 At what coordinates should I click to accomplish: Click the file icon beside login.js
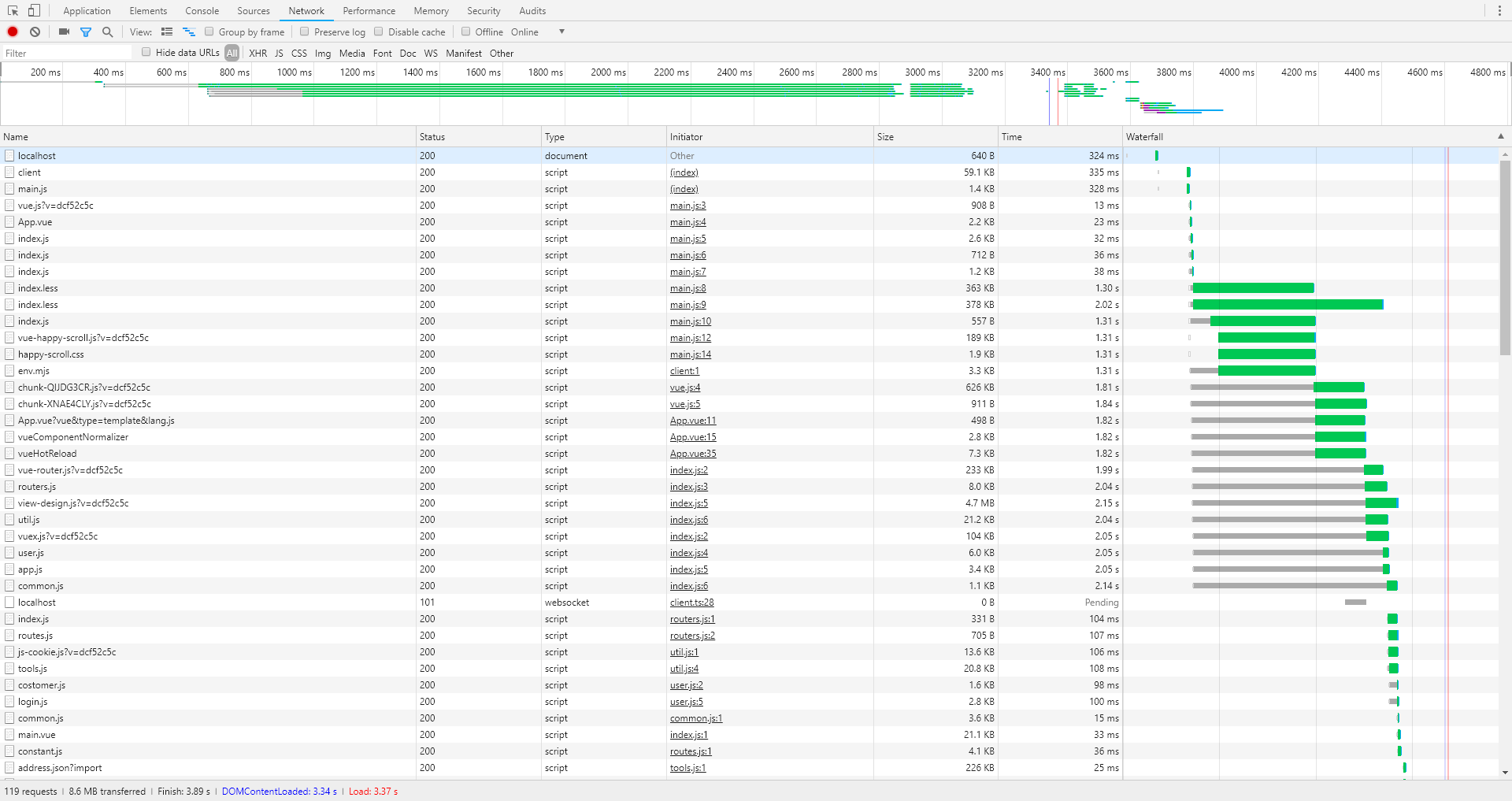[x=9, y=702]
